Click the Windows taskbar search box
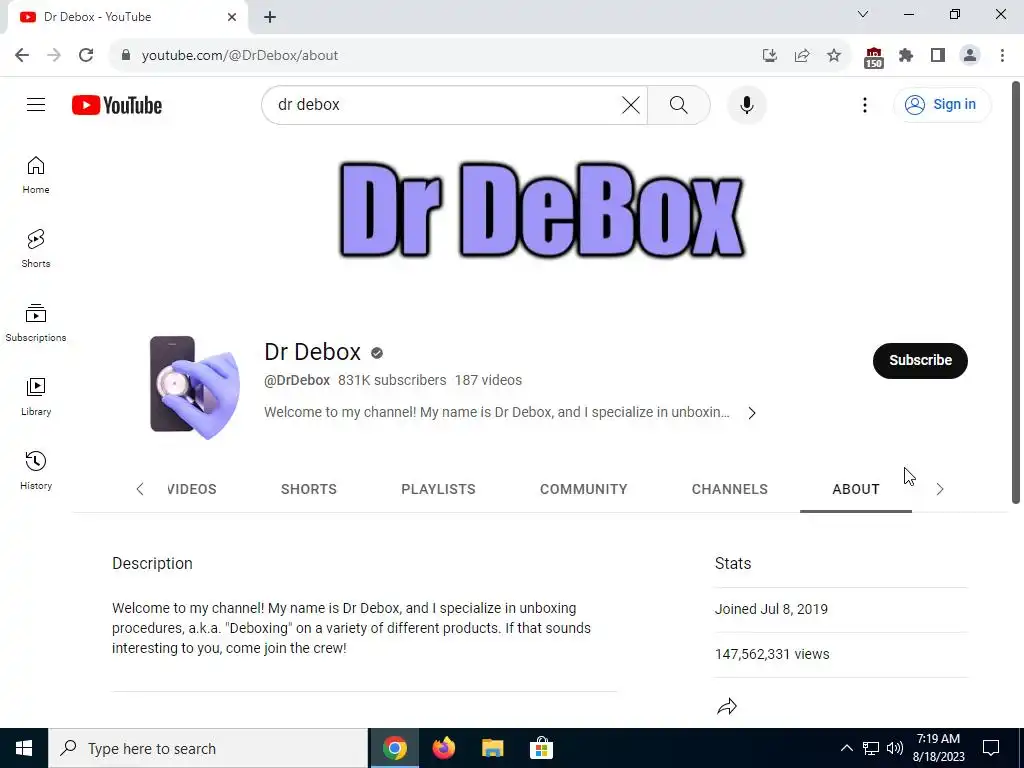Screen dimensions: 1024x768 [208, 748]
